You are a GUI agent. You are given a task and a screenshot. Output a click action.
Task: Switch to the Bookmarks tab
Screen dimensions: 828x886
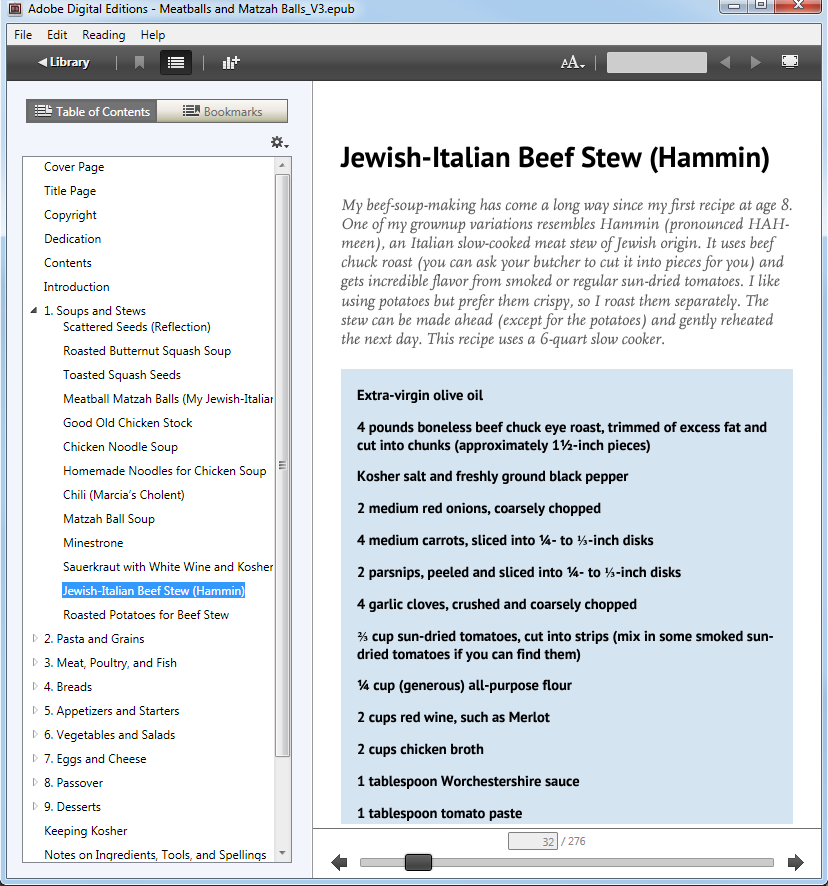click(222, 111)
